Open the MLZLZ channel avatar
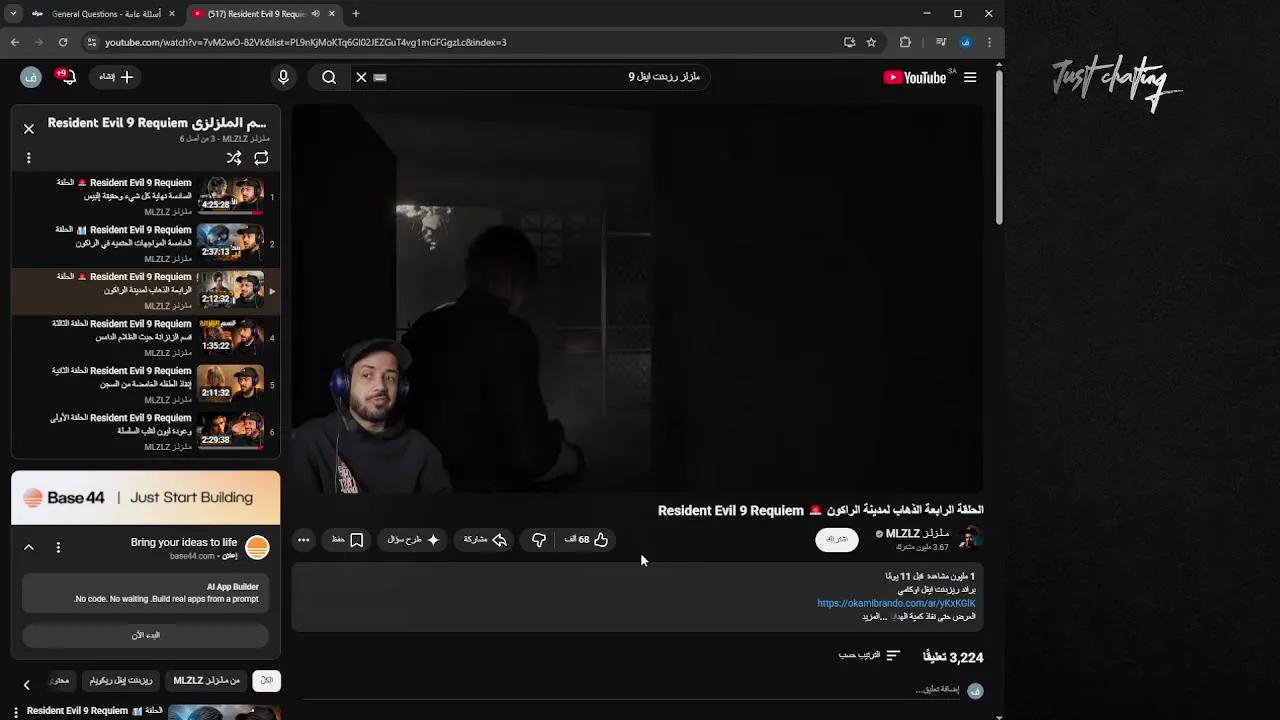This screenshot has width=1280, height=720. coord(969,539)
